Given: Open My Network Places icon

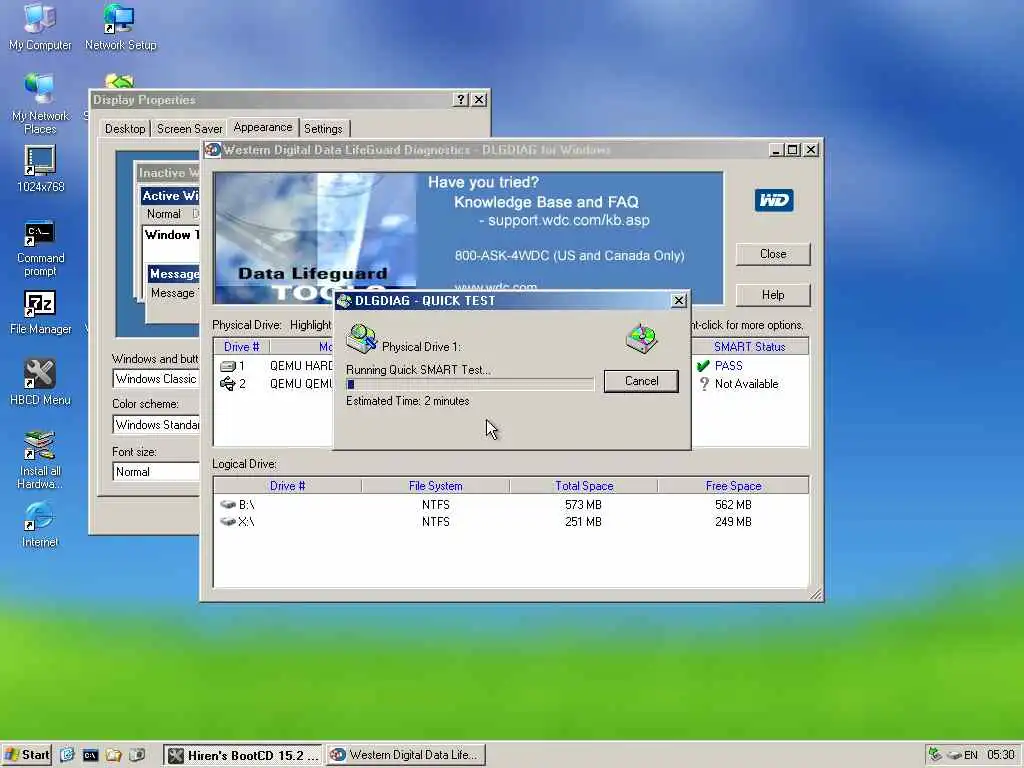Looking at the screenshot, I should pyautogui.click(x=40, y=103).
